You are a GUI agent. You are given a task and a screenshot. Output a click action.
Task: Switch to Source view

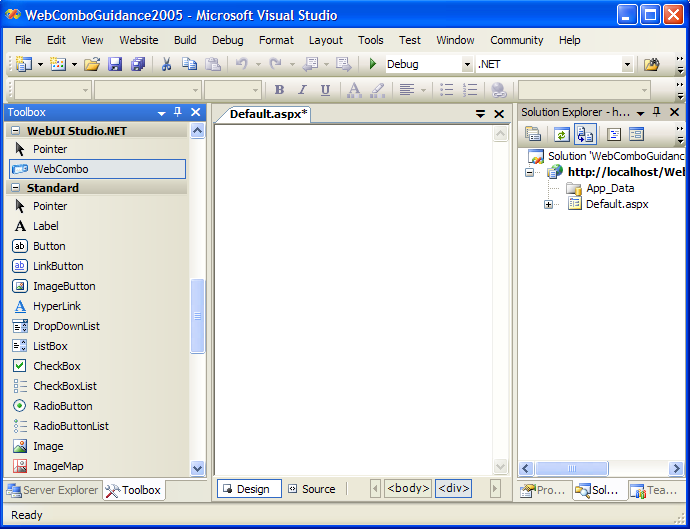[311, 489]
